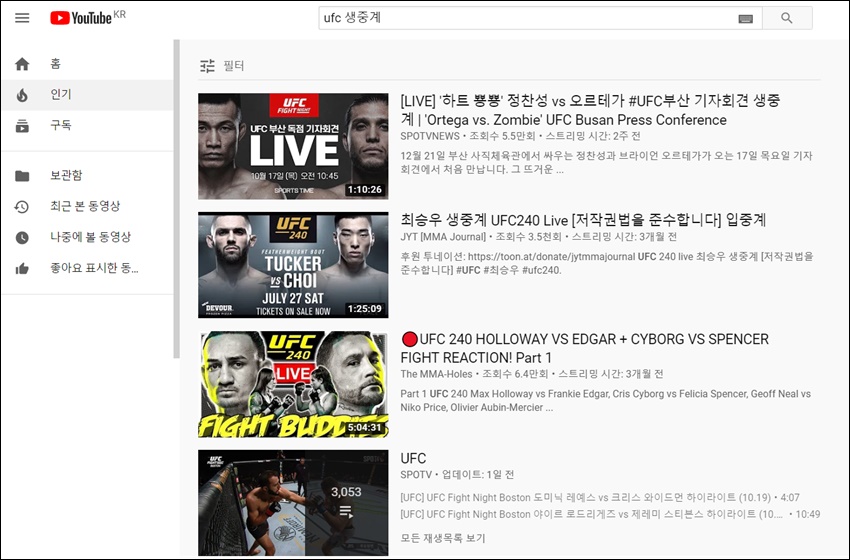Click description Part 1 UFC 240 Max Holloway

[606, 401]
